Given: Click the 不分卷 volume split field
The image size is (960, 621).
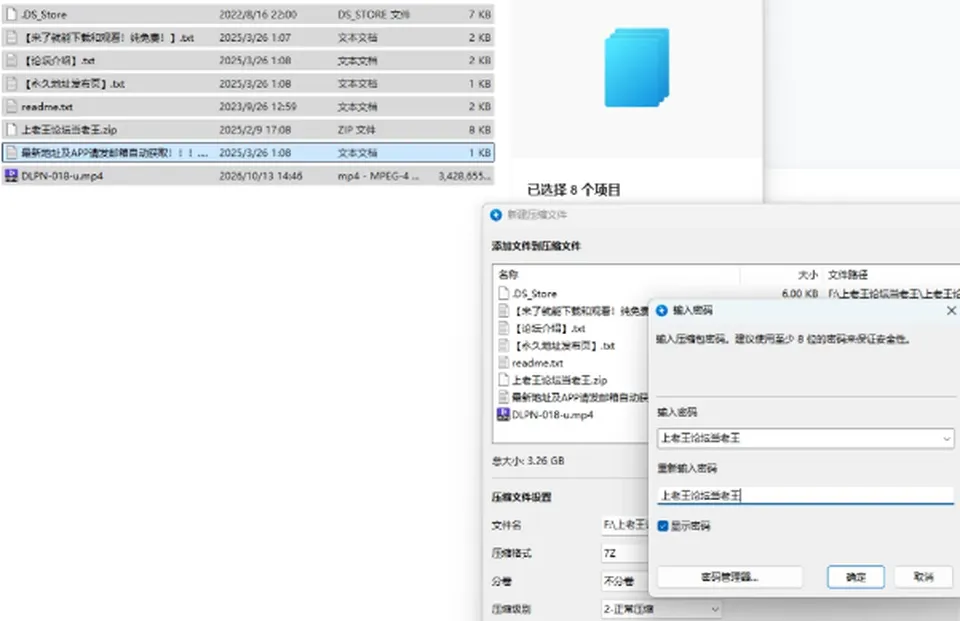Looking at the screenshot, I should (624, 581).
